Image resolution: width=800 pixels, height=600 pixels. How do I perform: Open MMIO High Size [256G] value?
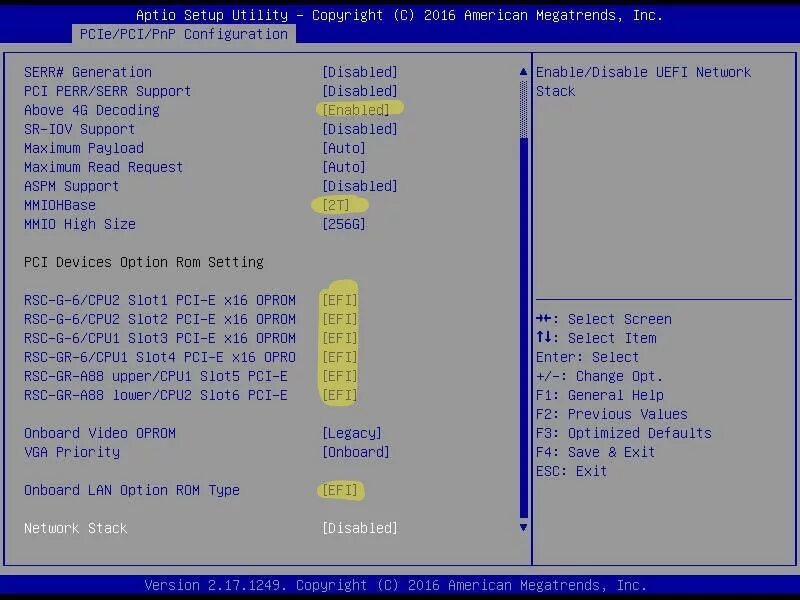tap(344, 224)
